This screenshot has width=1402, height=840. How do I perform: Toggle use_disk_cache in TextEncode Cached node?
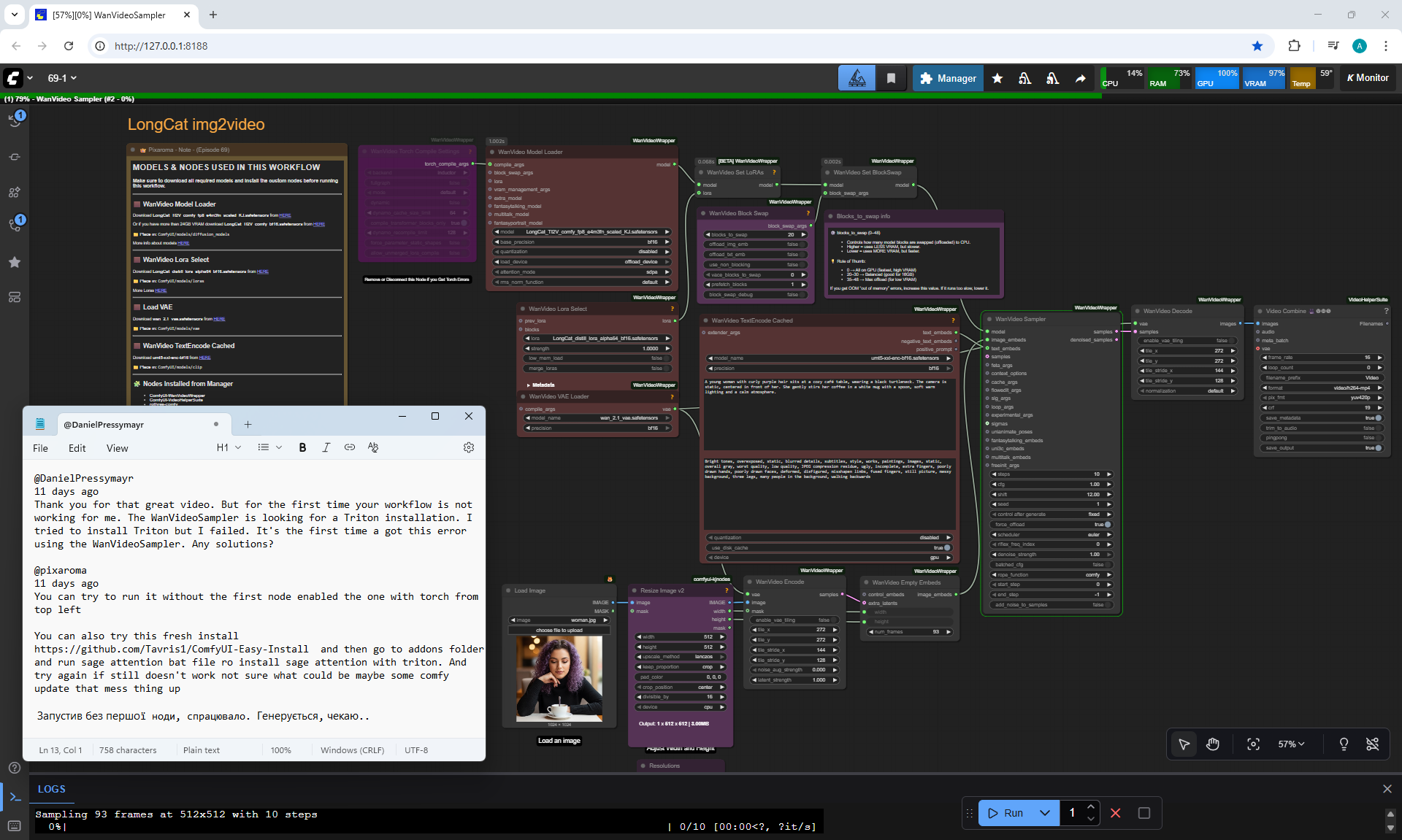pos(947,547)
